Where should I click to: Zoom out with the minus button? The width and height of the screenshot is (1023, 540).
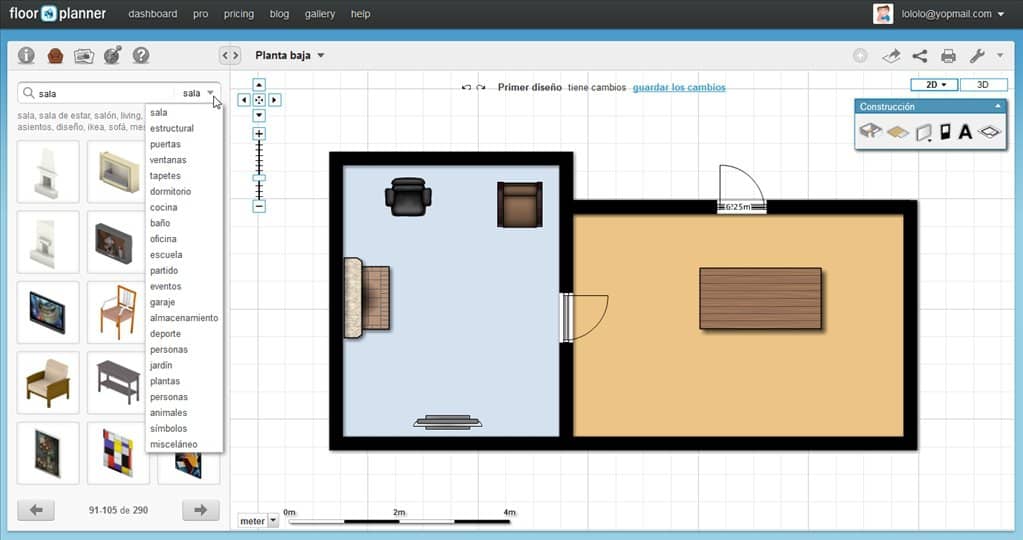click(259, 206)
